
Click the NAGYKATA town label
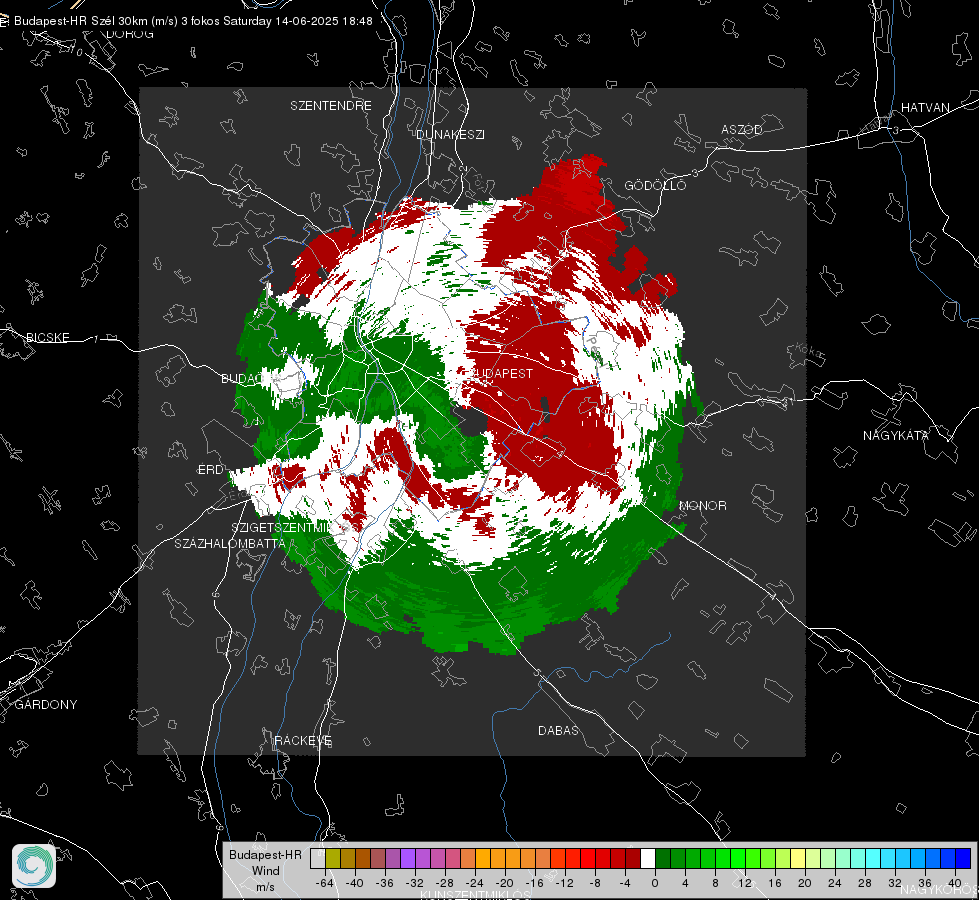896,435
